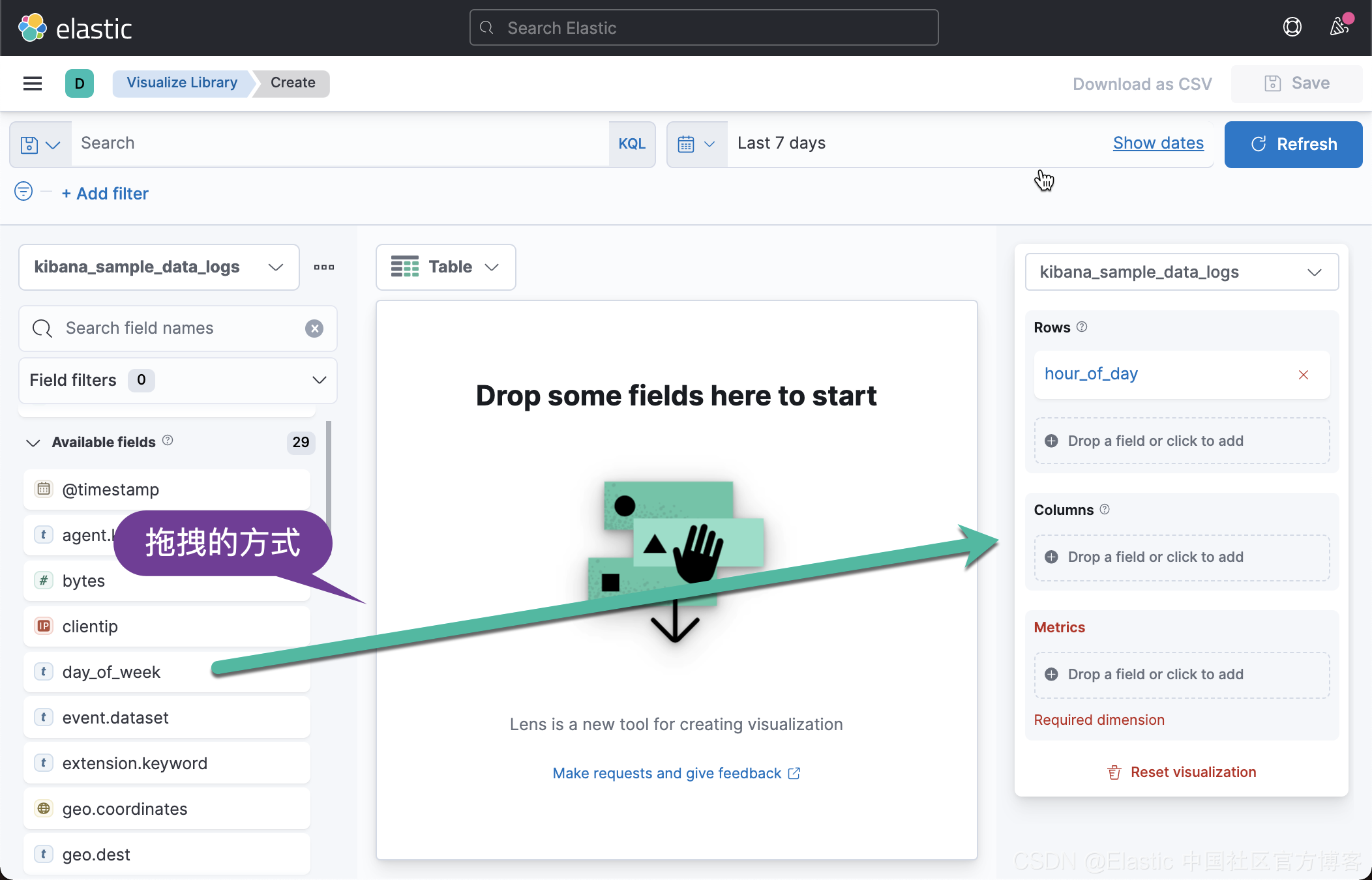The width and height of the screenshot is (1372, 880).
Task: Open the Table chart type dropdown
Action: click(x=445, y=267)
